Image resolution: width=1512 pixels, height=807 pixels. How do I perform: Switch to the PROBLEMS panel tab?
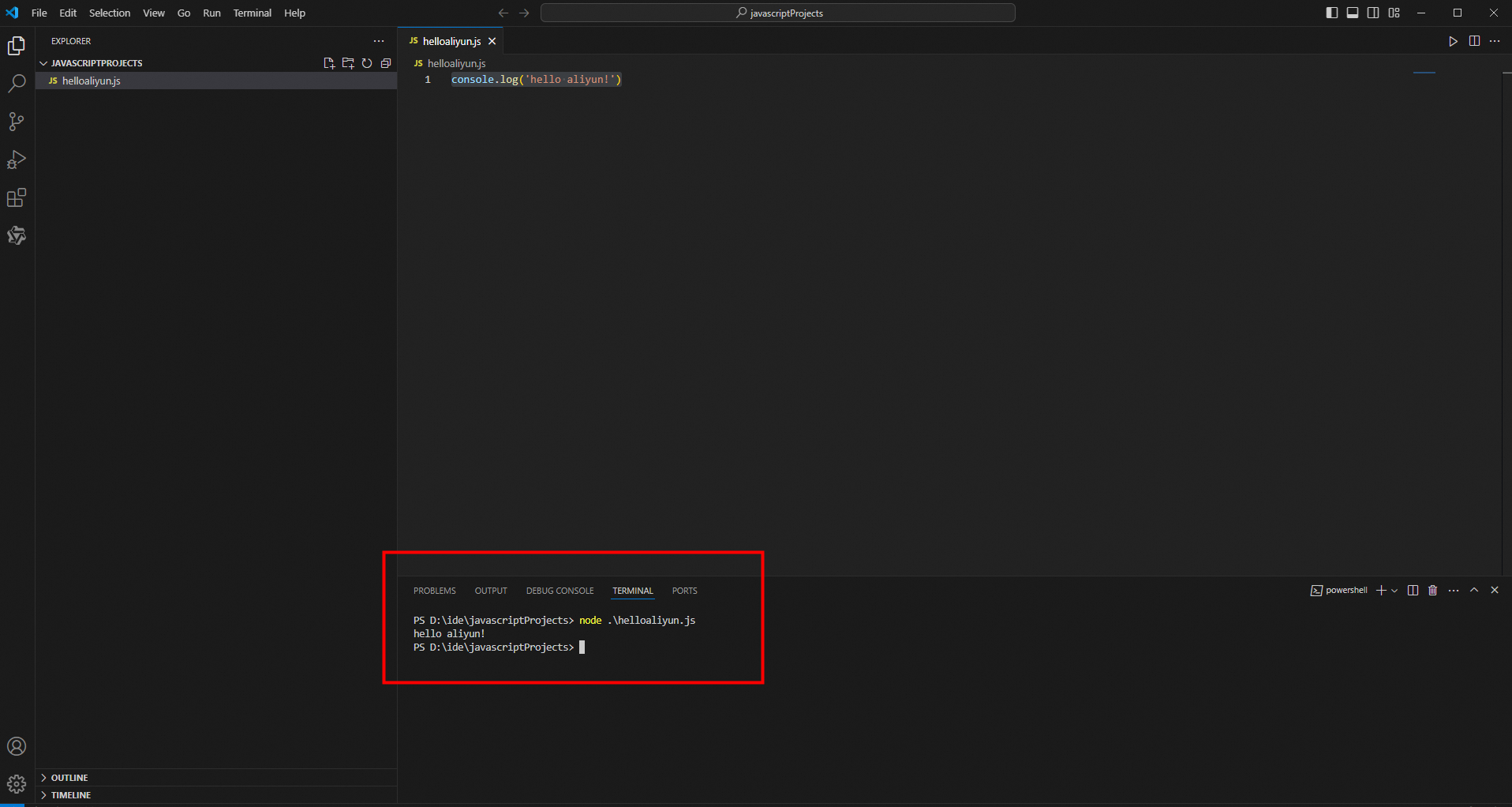[434, 591]
